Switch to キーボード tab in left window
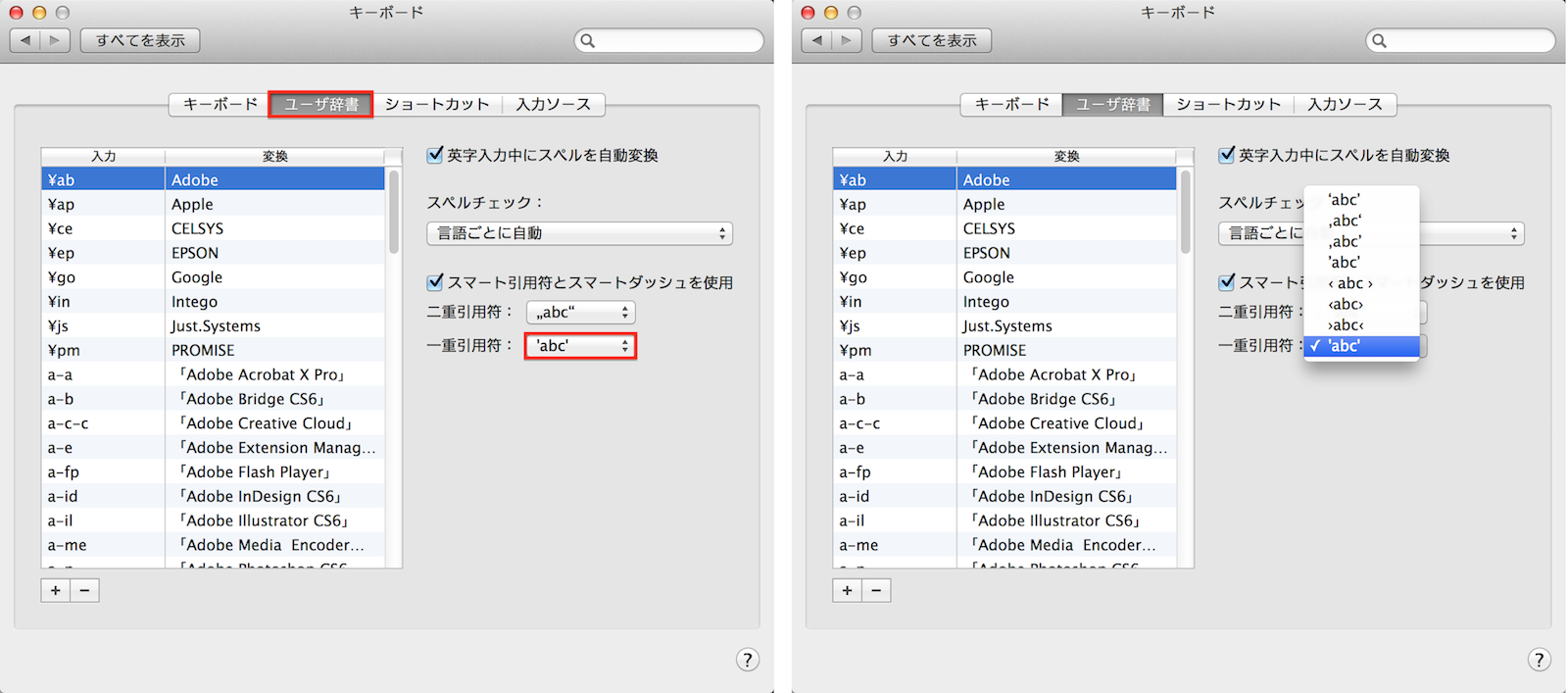1568x693 pixels. [220, 104]
